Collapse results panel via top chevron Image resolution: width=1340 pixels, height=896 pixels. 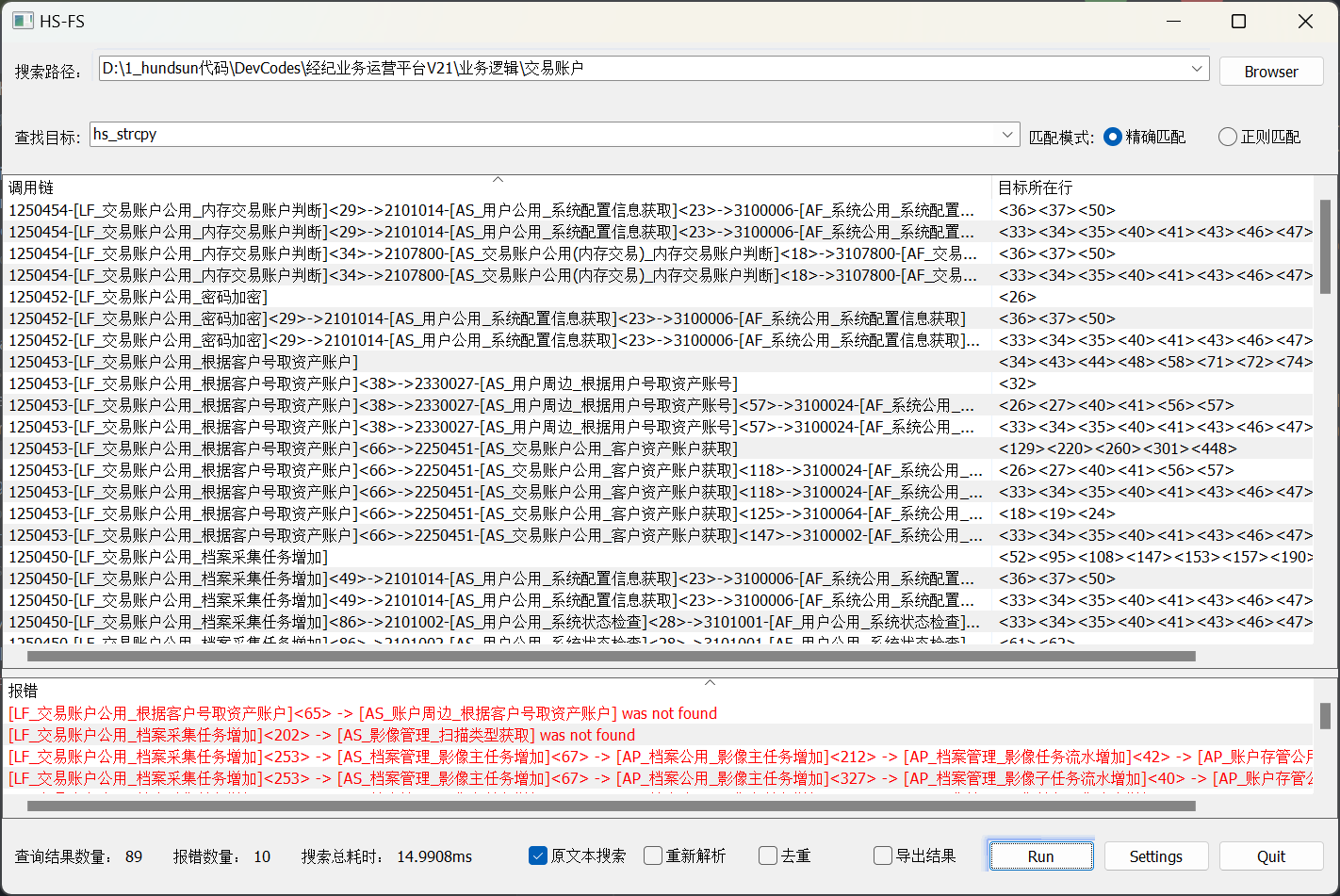point(498,179)
